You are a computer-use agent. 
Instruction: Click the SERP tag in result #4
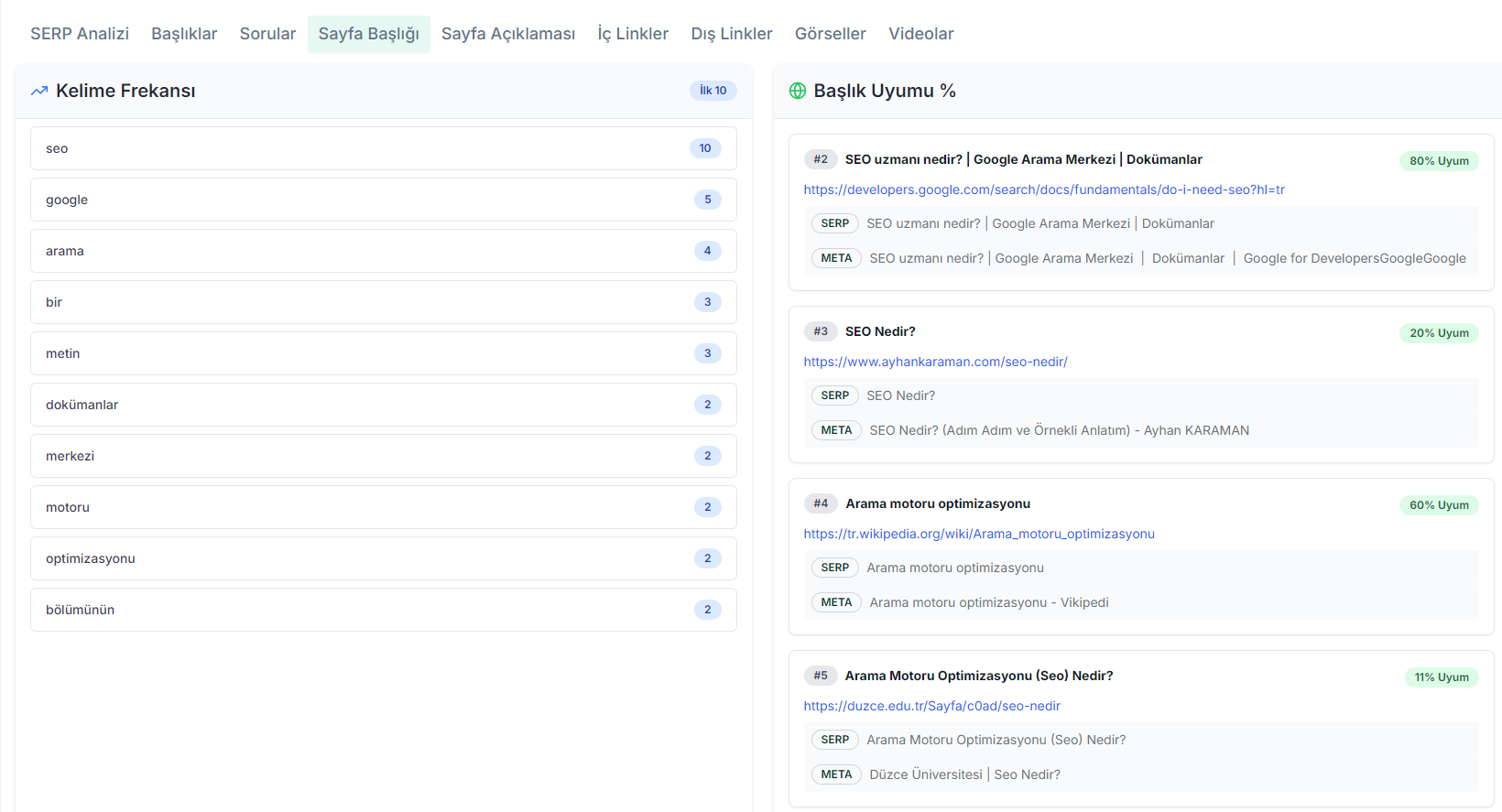tap(835, 568)
